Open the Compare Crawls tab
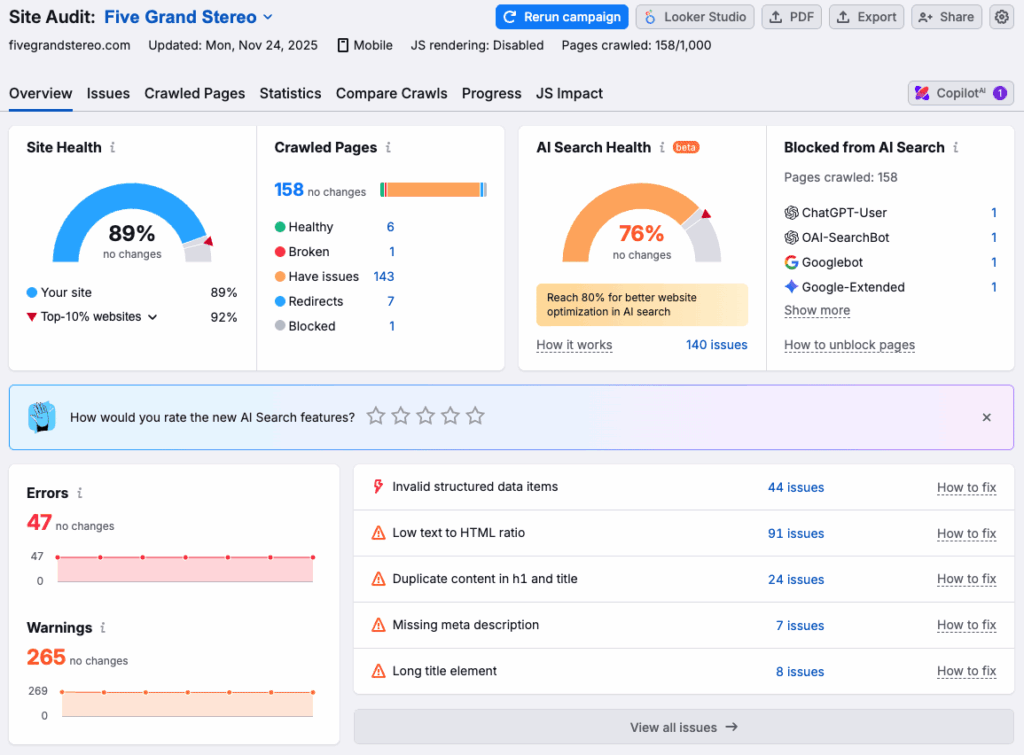The height and width of the screenshot is (755, 1024). coord(391,93)
